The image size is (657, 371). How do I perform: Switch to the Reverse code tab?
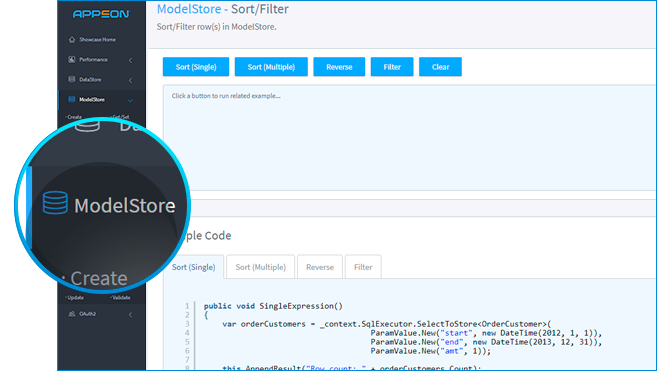click(x=320, y=267)
